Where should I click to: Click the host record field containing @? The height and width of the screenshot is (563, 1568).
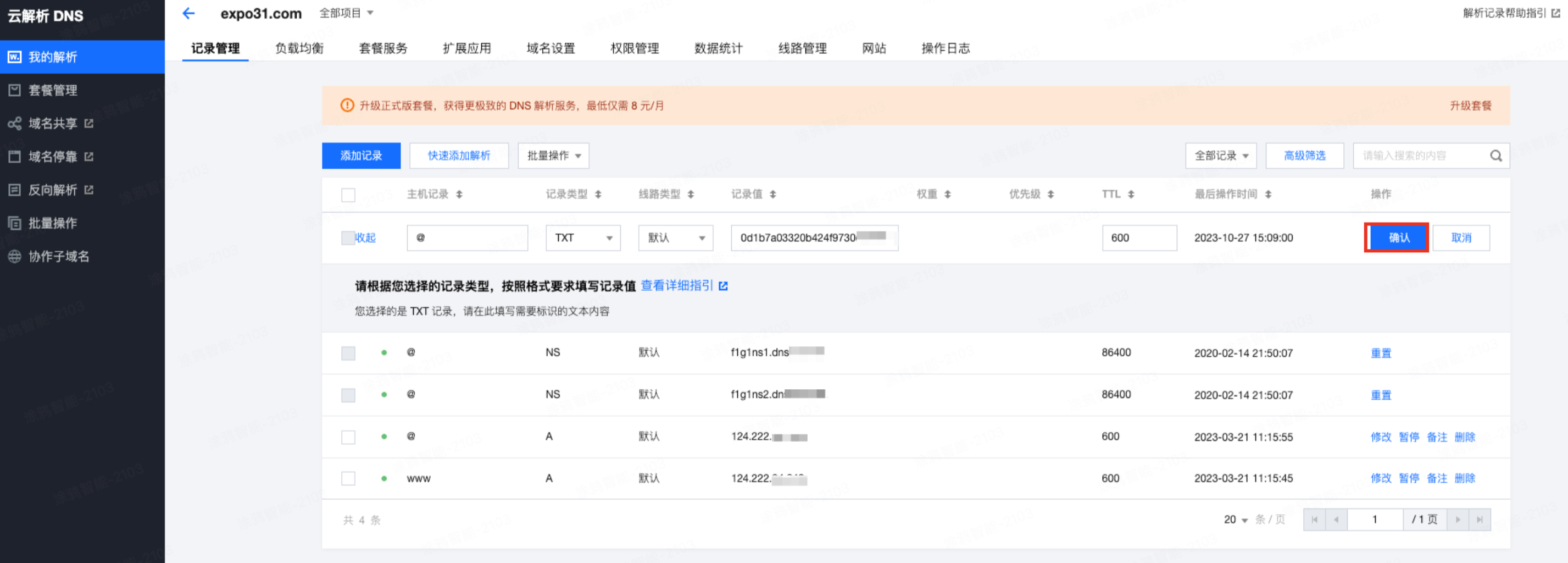(x=468, y=238)
